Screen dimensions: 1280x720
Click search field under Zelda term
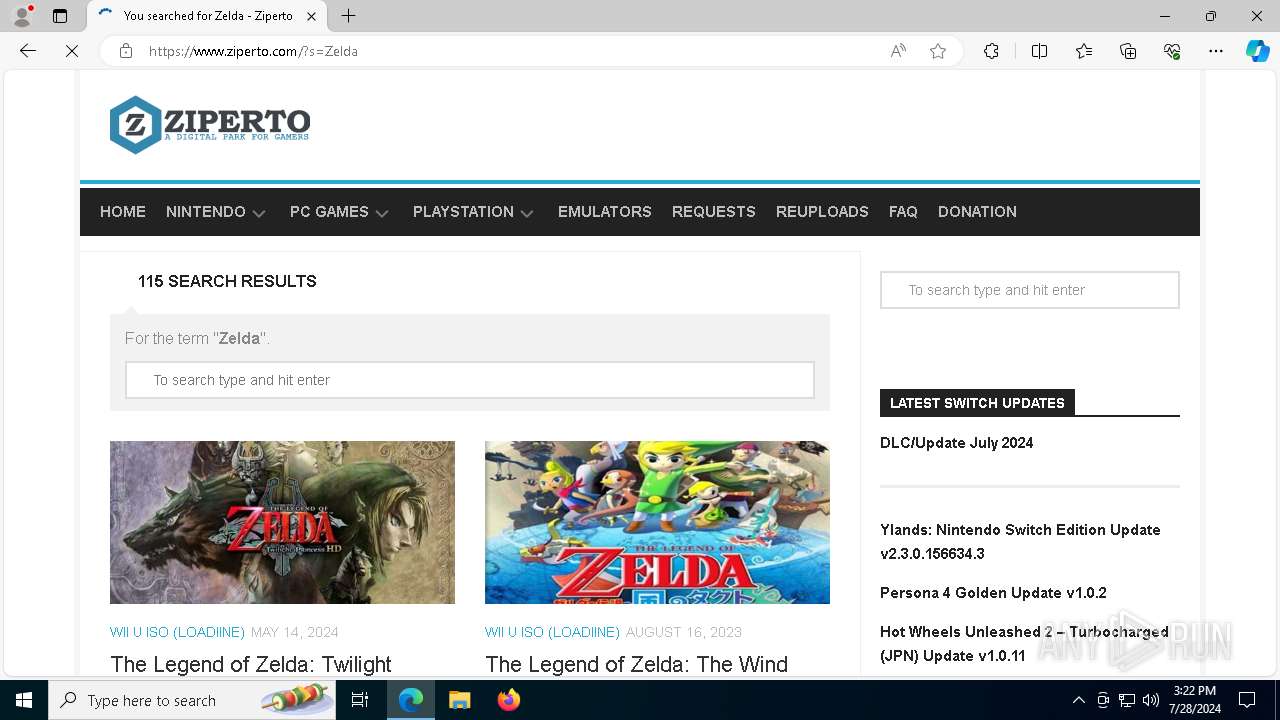[x=470, y=380]
